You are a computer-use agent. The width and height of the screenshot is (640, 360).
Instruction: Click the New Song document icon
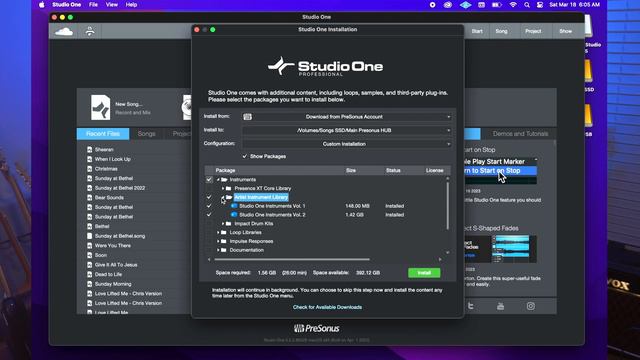coord(100,107)
